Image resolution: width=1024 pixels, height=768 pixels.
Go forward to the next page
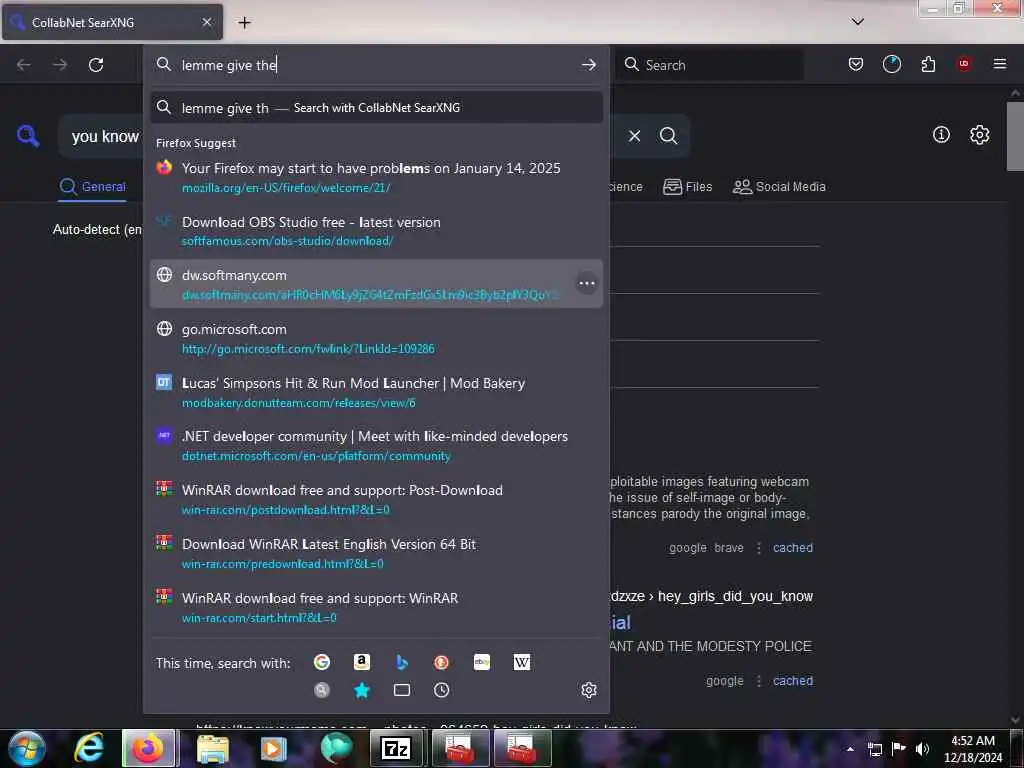point(60,65)
